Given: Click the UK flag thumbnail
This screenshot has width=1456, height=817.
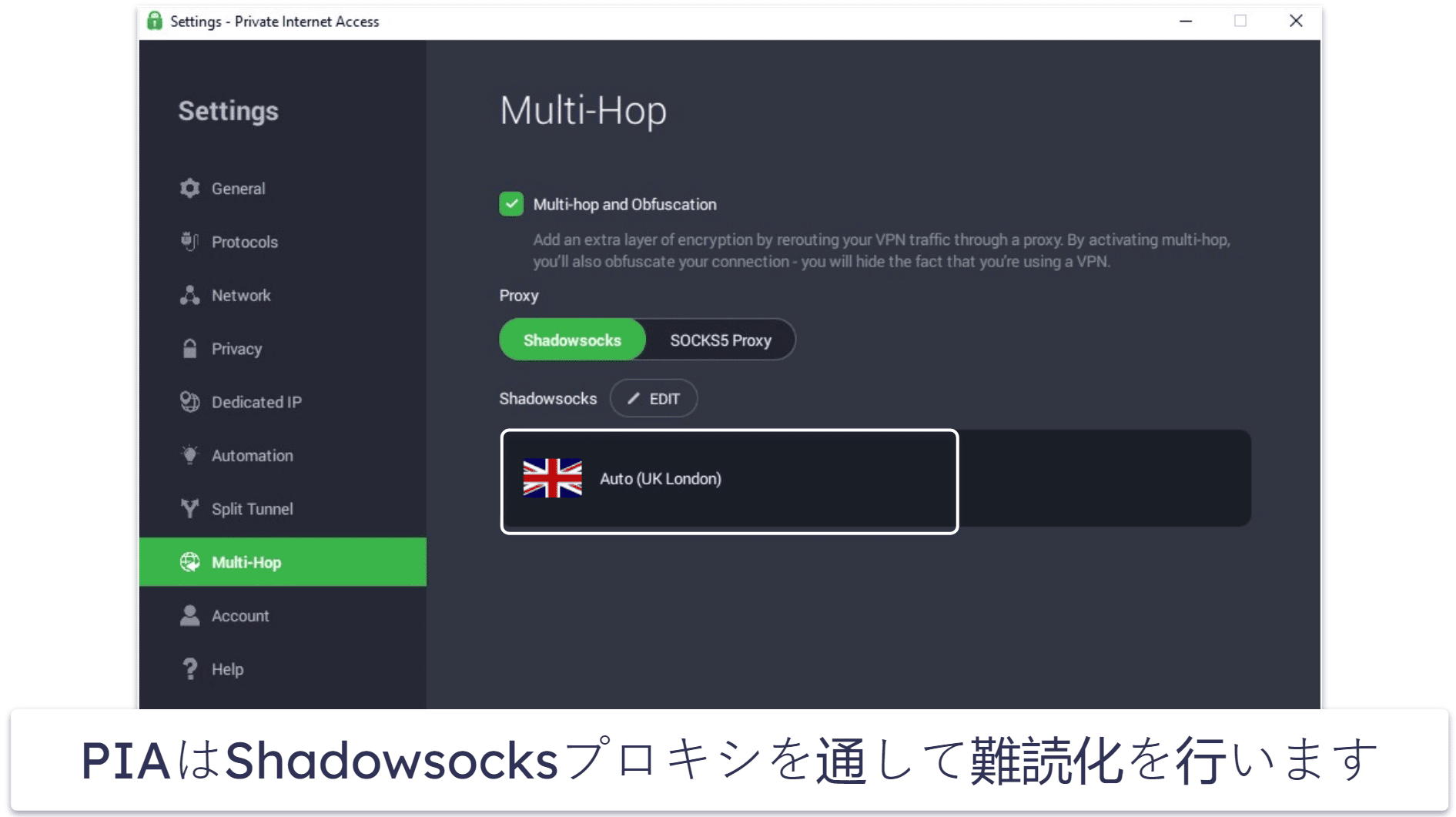Looking at the screenshot, I should pos(552,478).
